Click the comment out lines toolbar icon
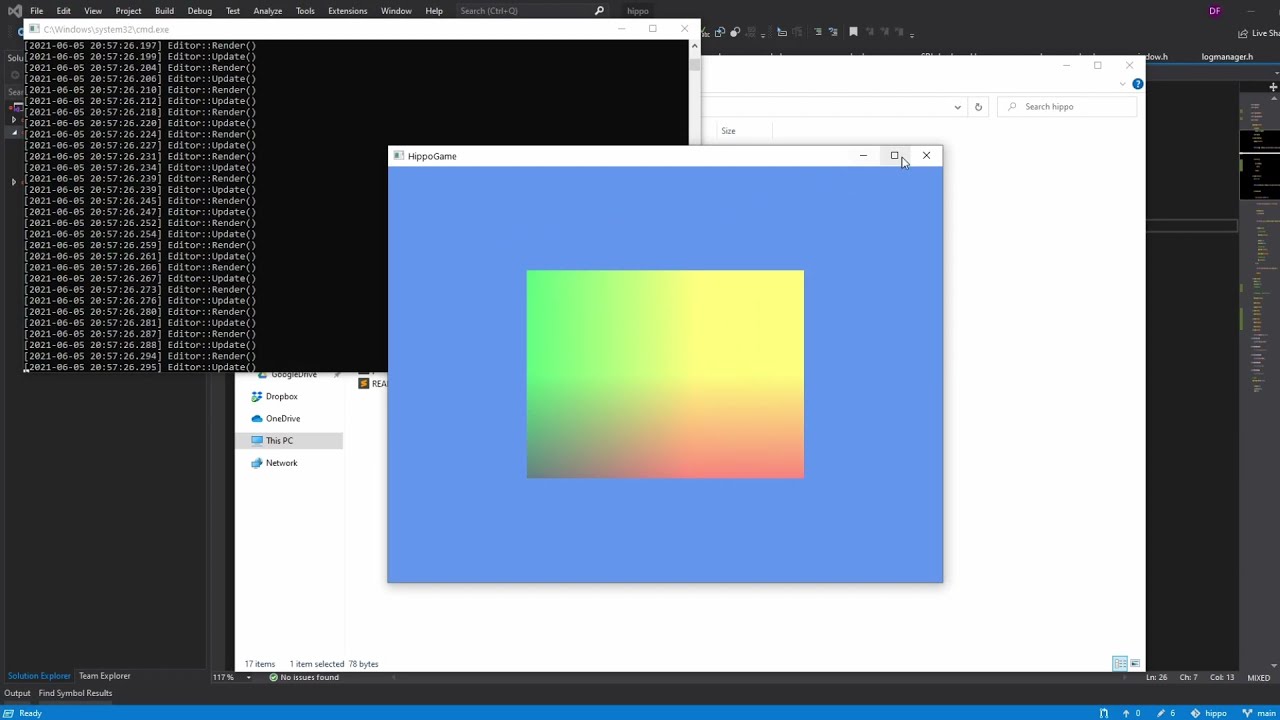Screen dimensions: 1280x720 [x=817, y=32]
